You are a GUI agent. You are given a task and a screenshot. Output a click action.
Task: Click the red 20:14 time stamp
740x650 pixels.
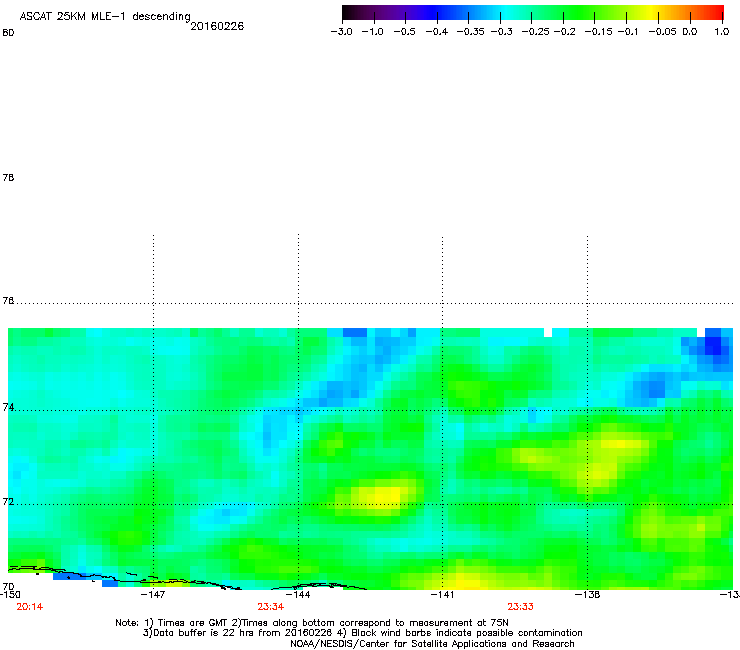[30, 607]
